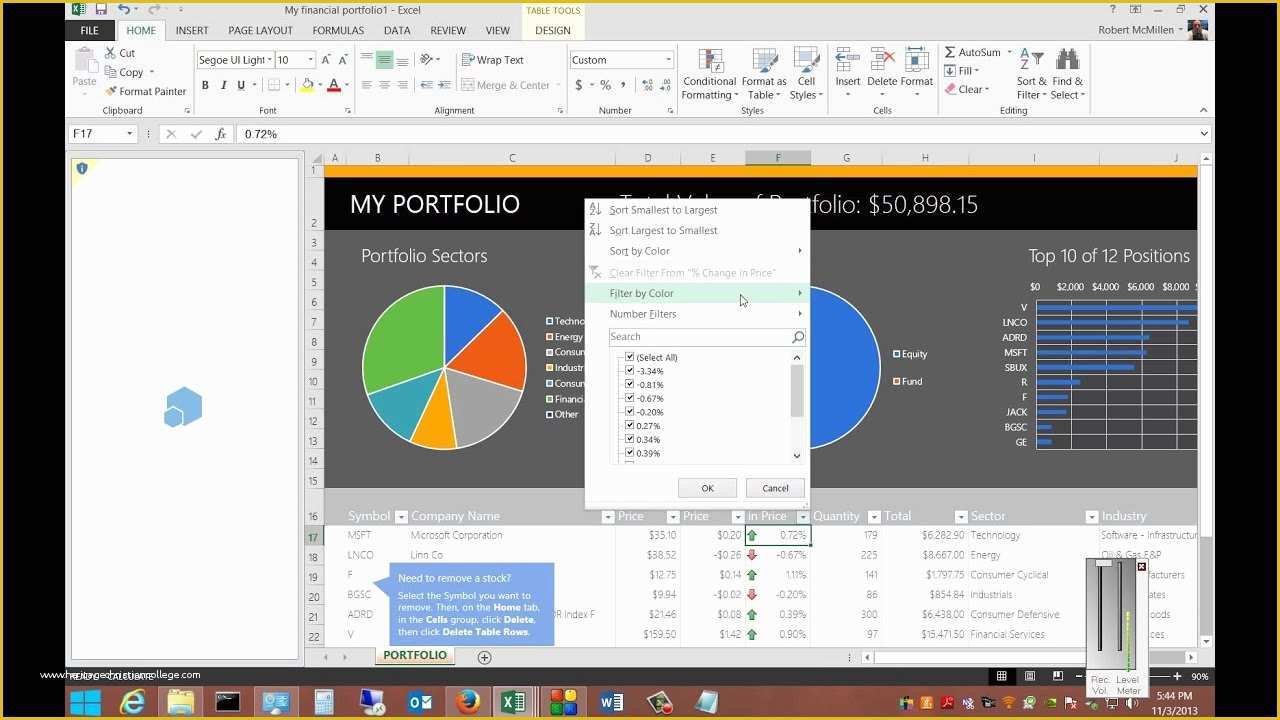Click OK in filter menu
Screen dimensions: 1280x720
(707, 488)
